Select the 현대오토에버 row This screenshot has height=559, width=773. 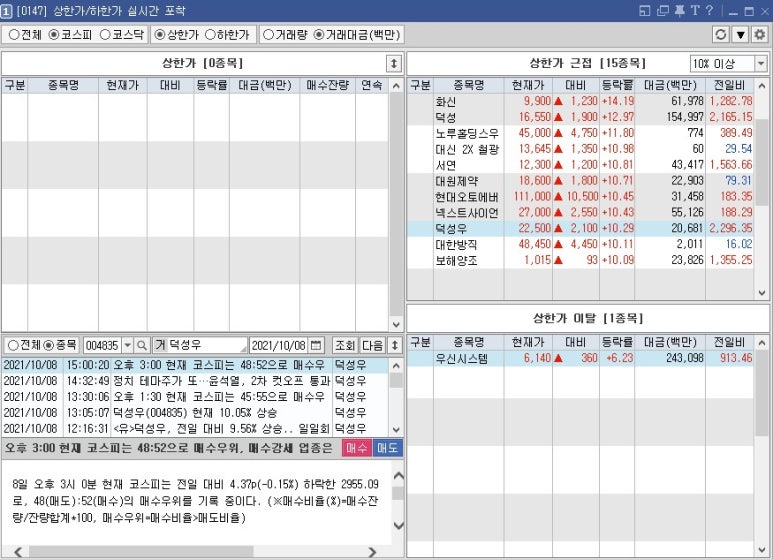581,196
